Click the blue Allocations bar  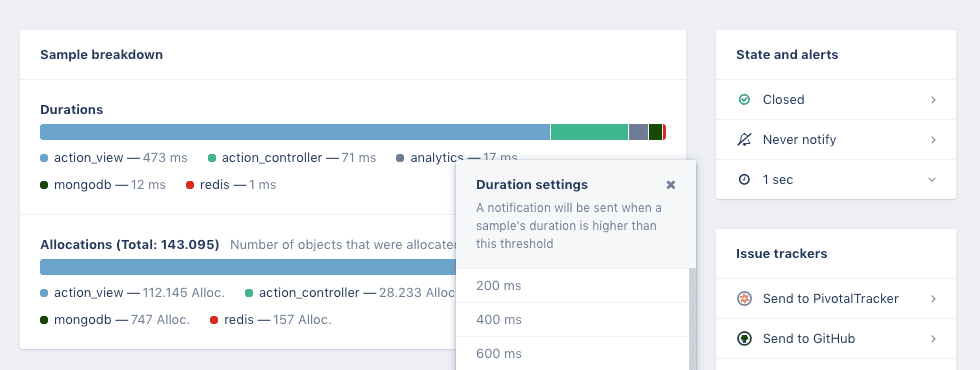point(248,267)
